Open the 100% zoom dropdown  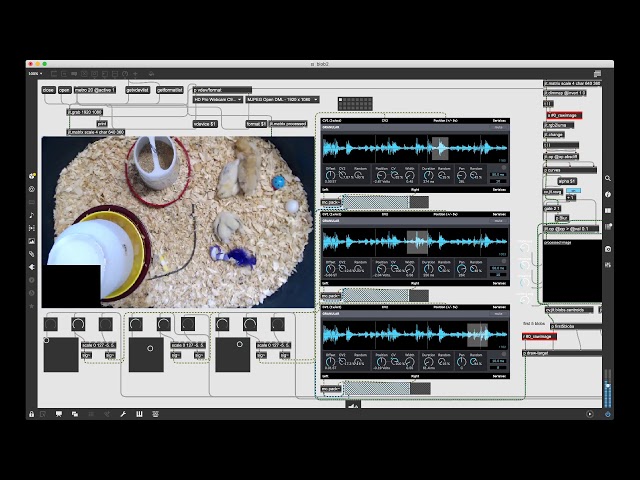coord(35,74)
